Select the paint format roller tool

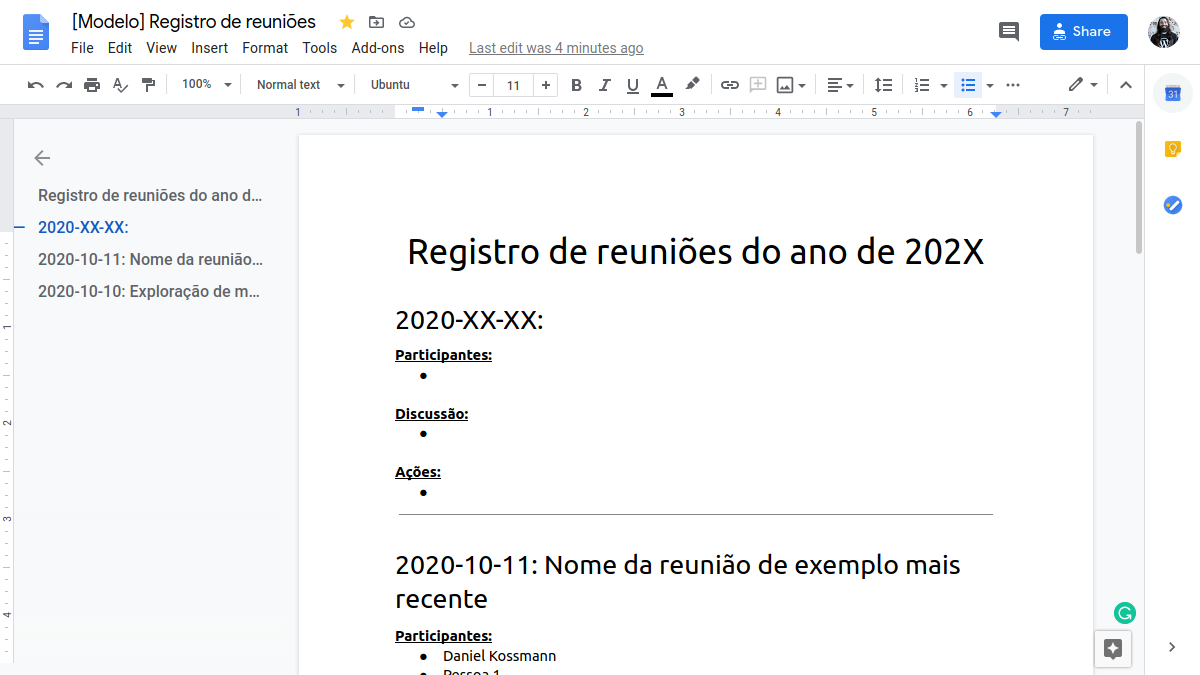[148, 85]
